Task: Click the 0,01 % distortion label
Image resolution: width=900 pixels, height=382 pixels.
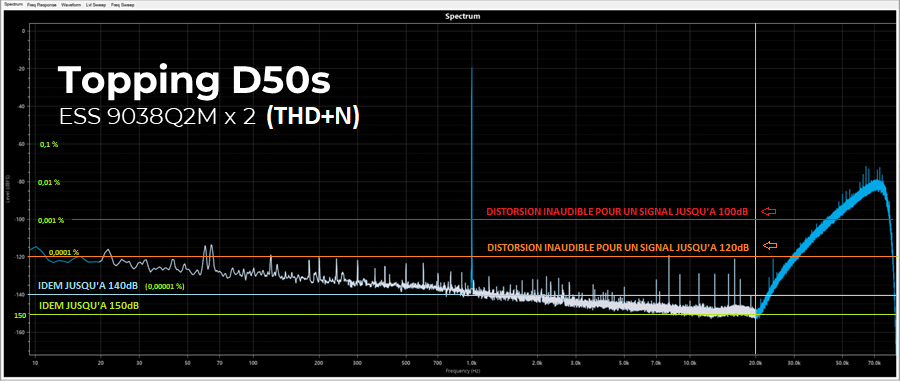Action: [49, 182]
